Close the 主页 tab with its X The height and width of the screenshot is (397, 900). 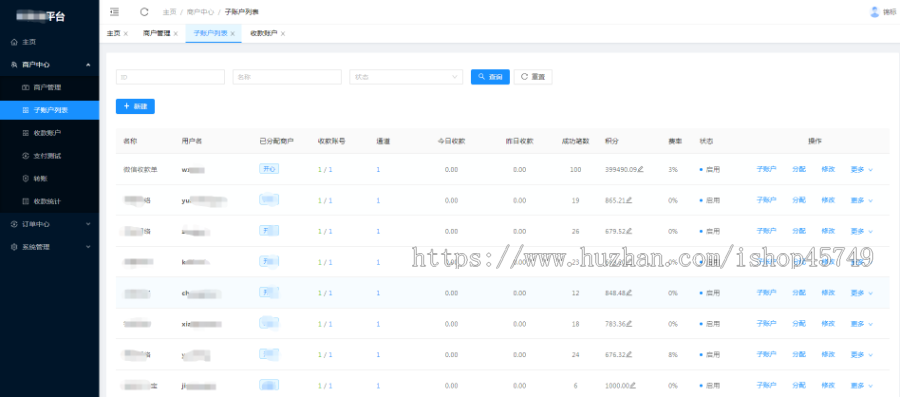coord(126,34)
